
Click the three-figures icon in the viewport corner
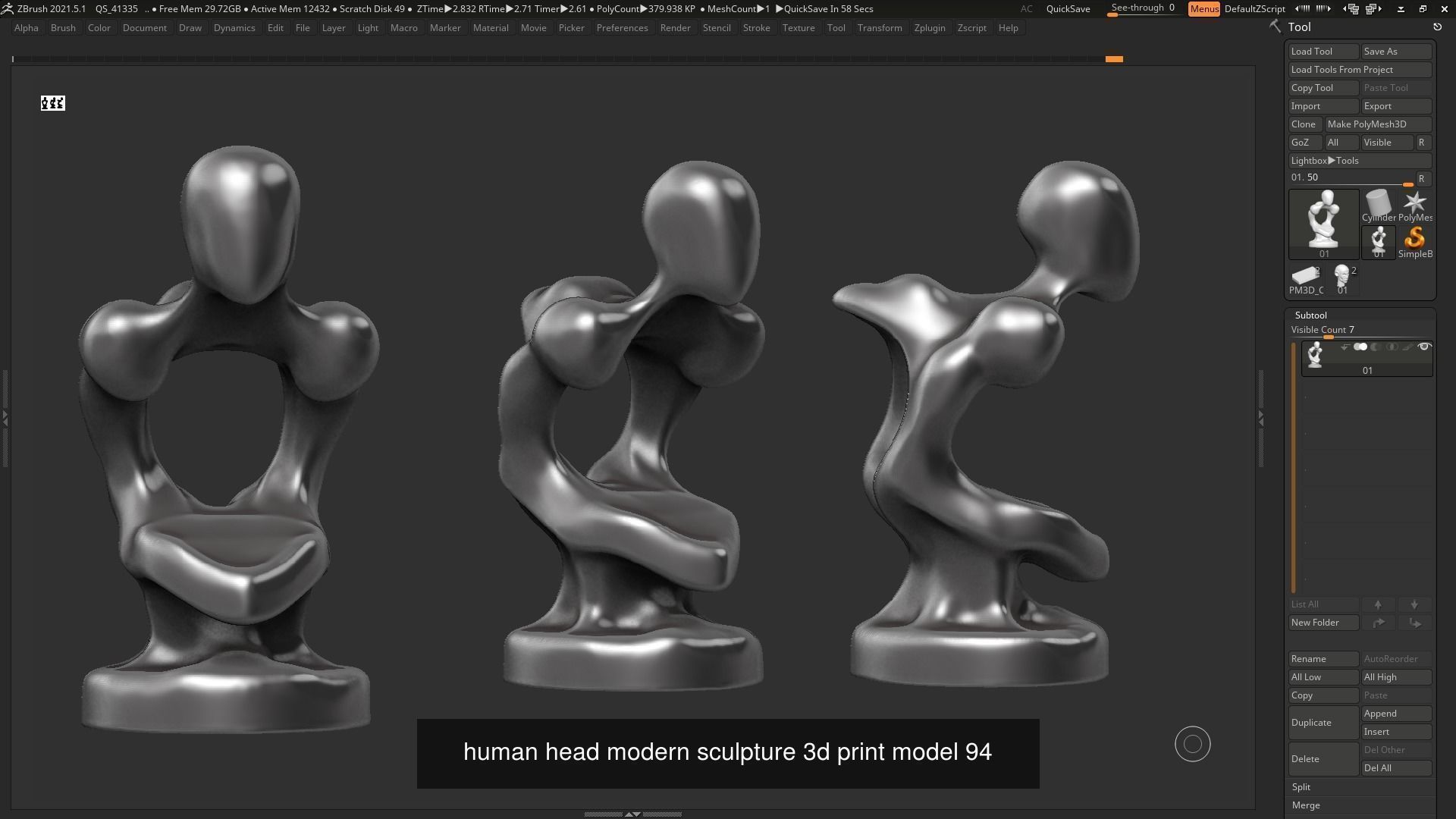[x=53, y=103]
